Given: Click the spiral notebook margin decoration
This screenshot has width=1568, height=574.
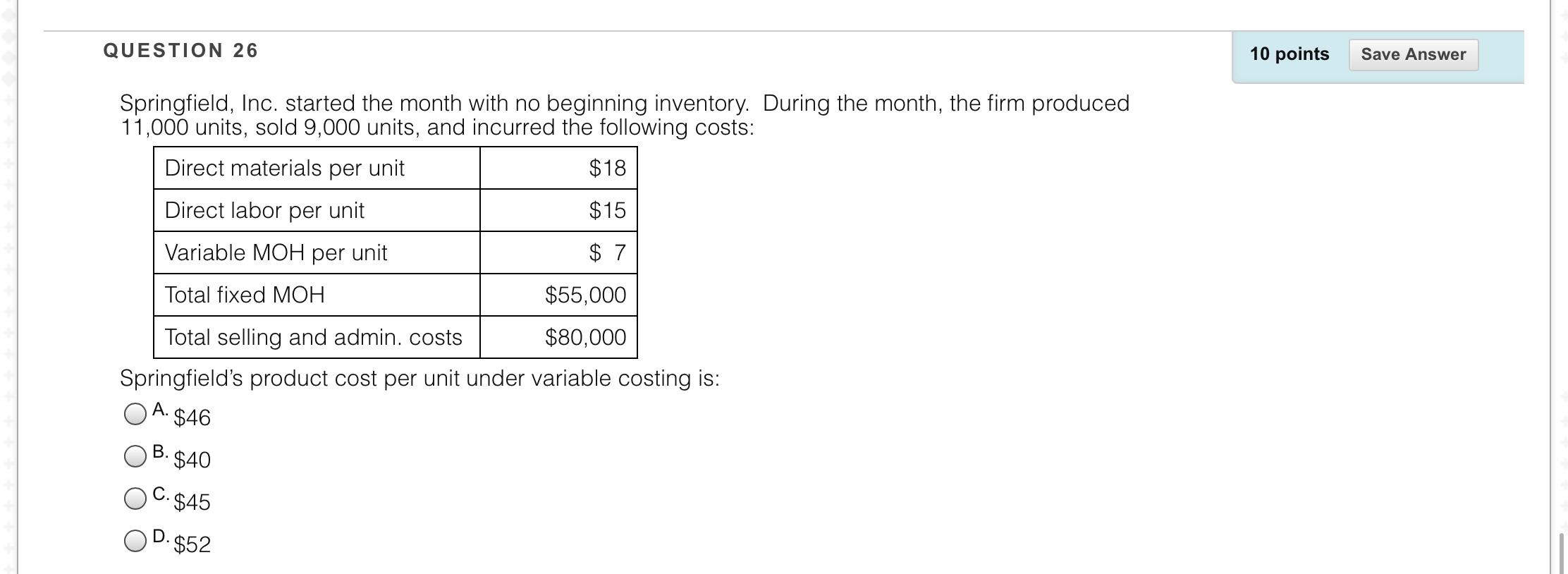Looking at the screenshot, I should 10,282.
